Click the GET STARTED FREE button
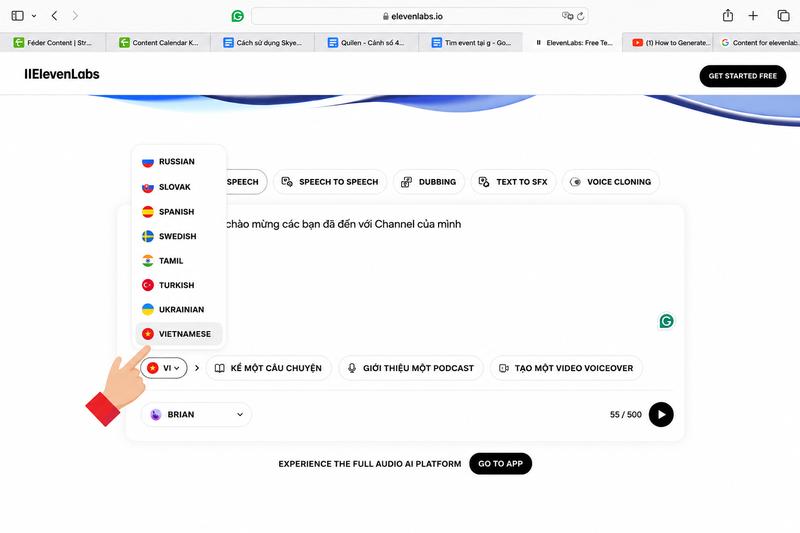Screen dimensions: 800x533 click(742, 76)
